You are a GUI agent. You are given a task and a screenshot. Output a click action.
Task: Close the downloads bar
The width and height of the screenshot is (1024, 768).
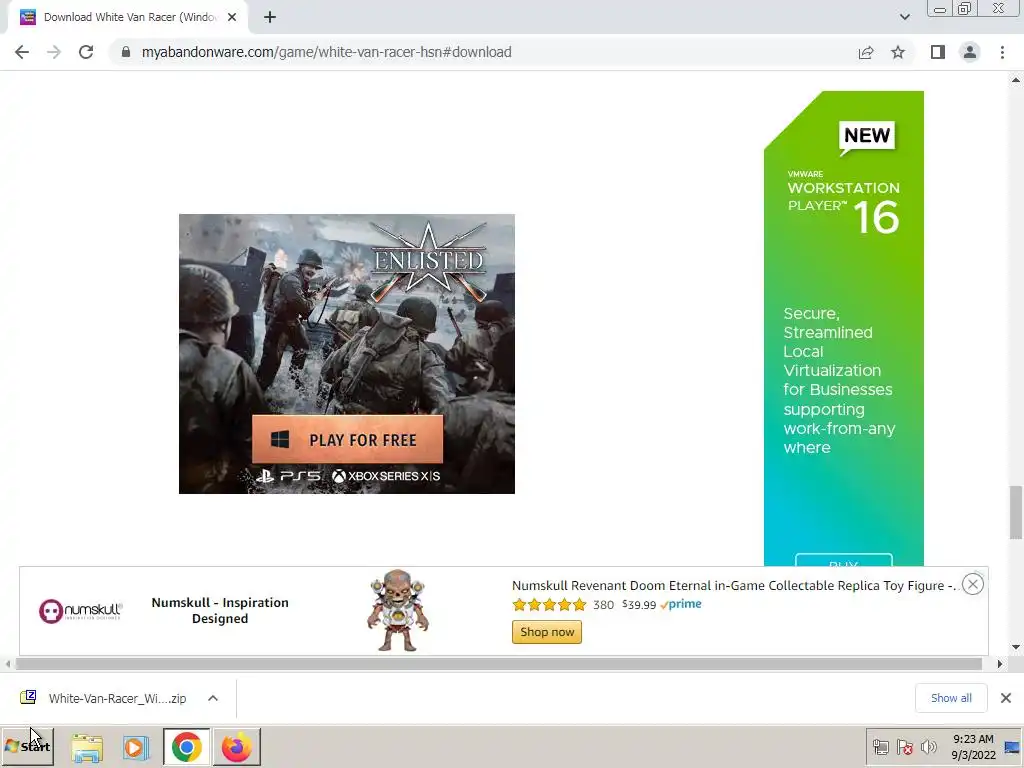click(x=1006, y=698)
